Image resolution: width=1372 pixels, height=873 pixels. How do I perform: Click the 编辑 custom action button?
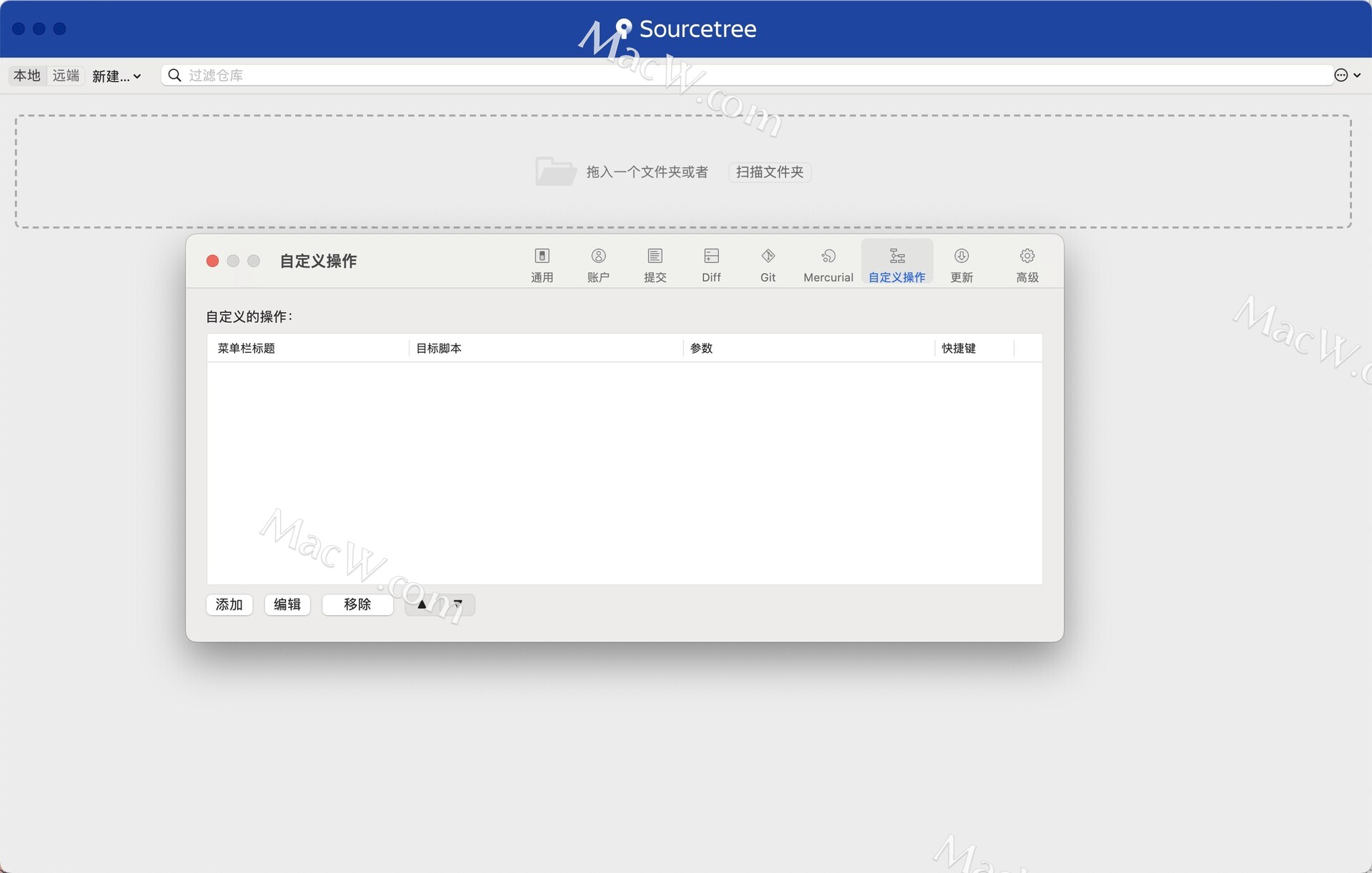[x=287, y=604]
